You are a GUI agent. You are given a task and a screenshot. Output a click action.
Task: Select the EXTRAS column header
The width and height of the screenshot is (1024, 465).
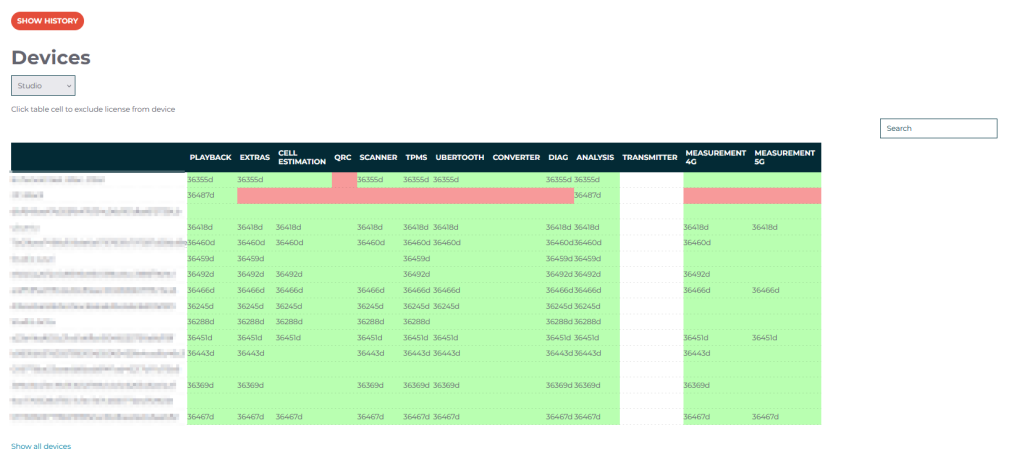[x=255, y=157]
